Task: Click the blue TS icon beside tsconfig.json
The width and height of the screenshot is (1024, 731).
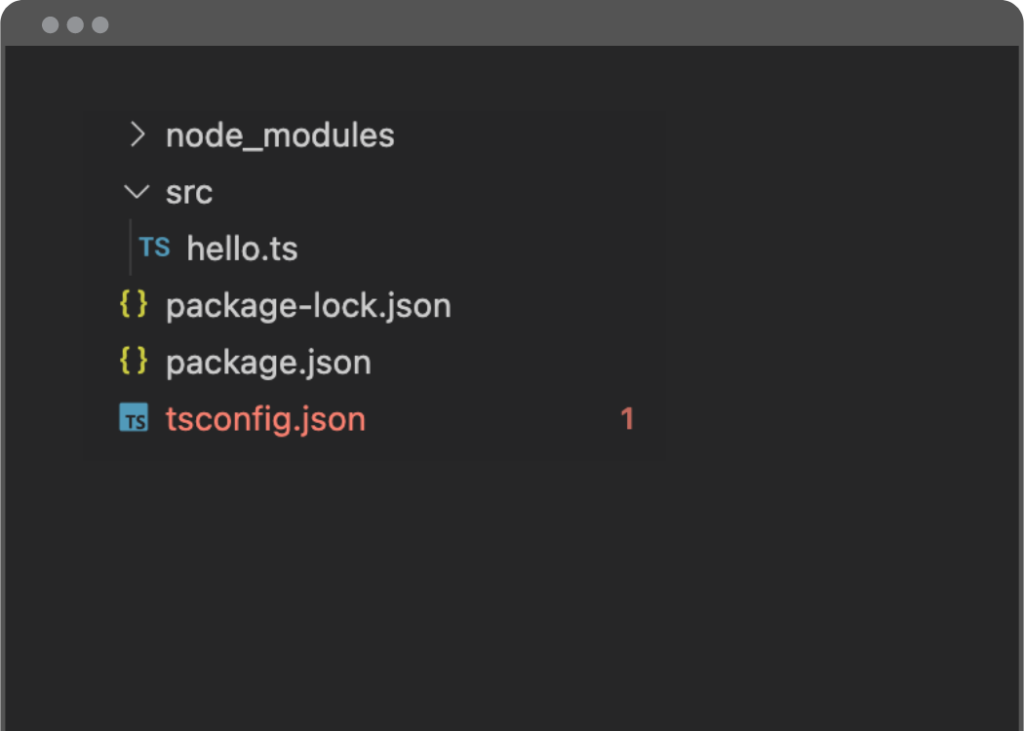Action: pyautogui.click(x=134, y=417)
